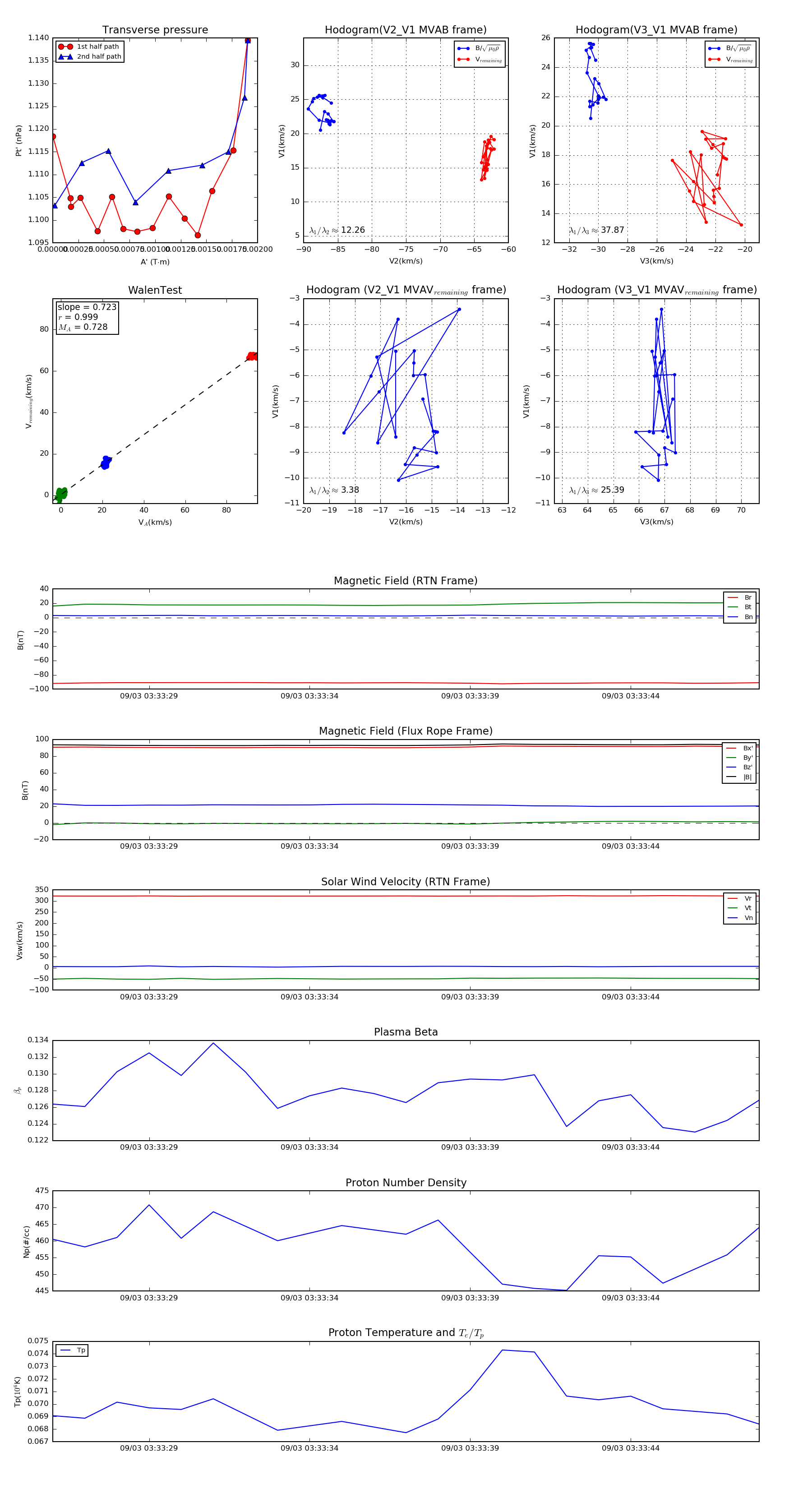Select the Bz' legend entry
Viewport: 812px width, 1489px height.
(739, 768)
